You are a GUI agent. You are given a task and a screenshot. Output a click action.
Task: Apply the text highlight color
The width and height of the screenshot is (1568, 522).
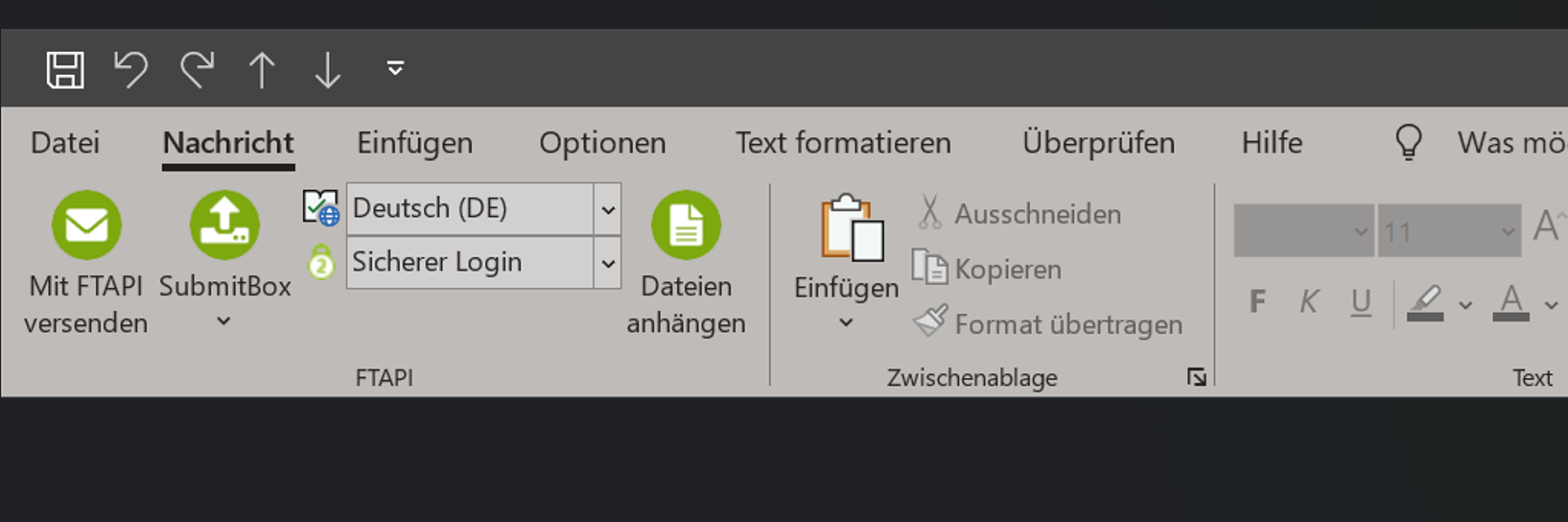[1426, 303]
